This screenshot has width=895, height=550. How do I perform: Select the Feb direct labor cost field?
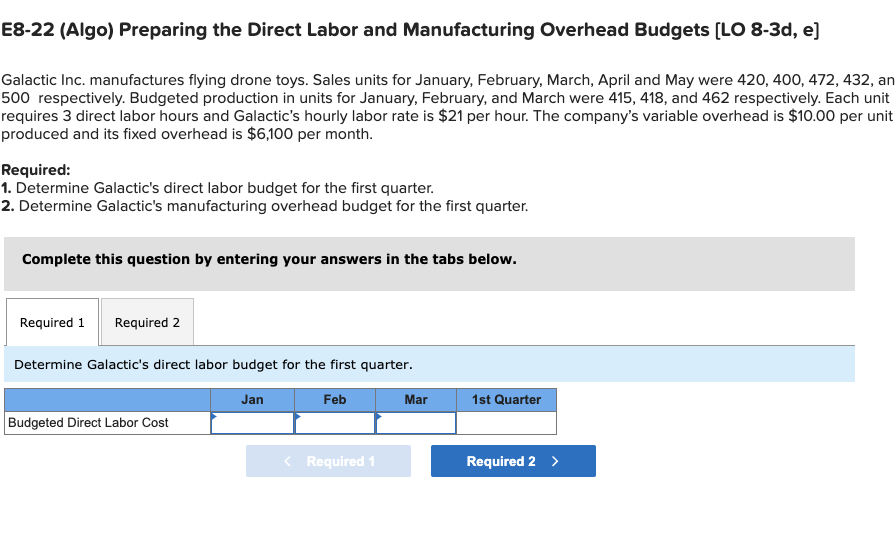tap(334, 423)
